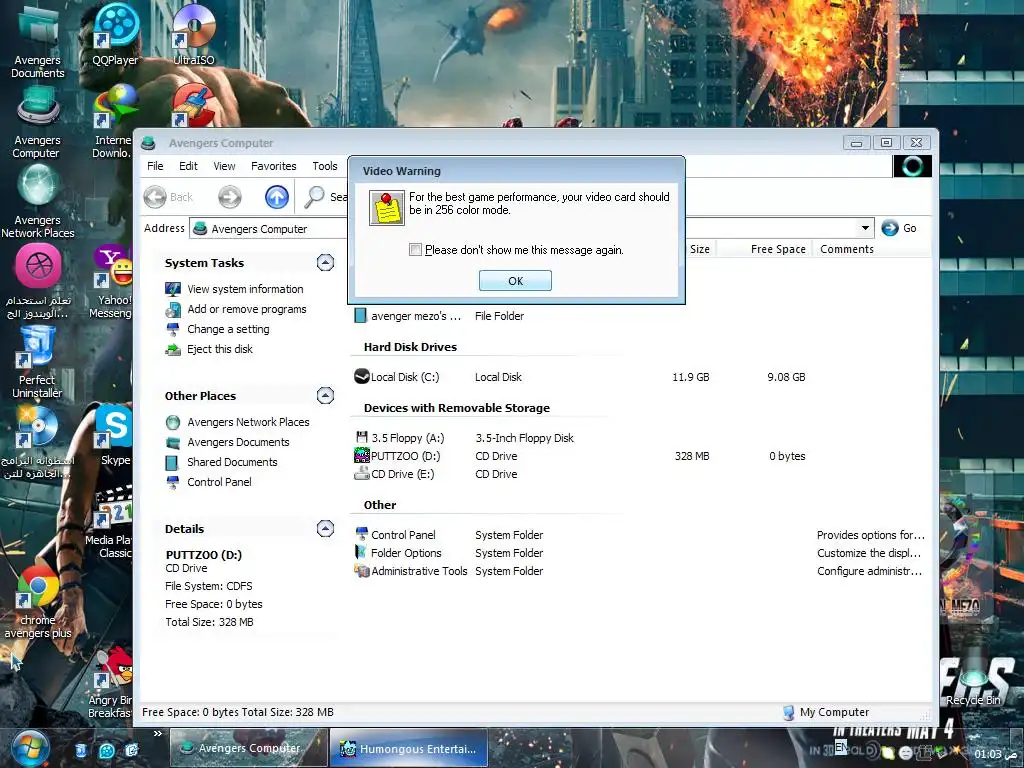Open the Favorites menu
The height and width of the screenshot is (768, 1024).
274,166
